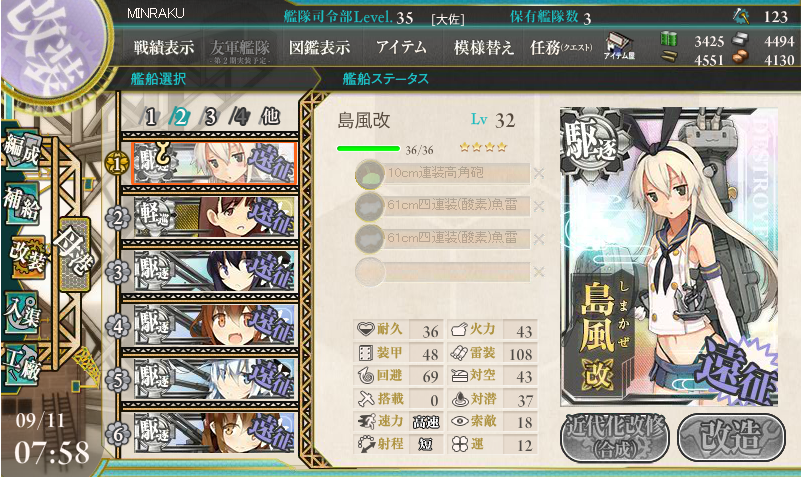Screen dimensions: 801x478
Task: Select the 改装 remodel sidebar icon
Action: click(29, 257)
